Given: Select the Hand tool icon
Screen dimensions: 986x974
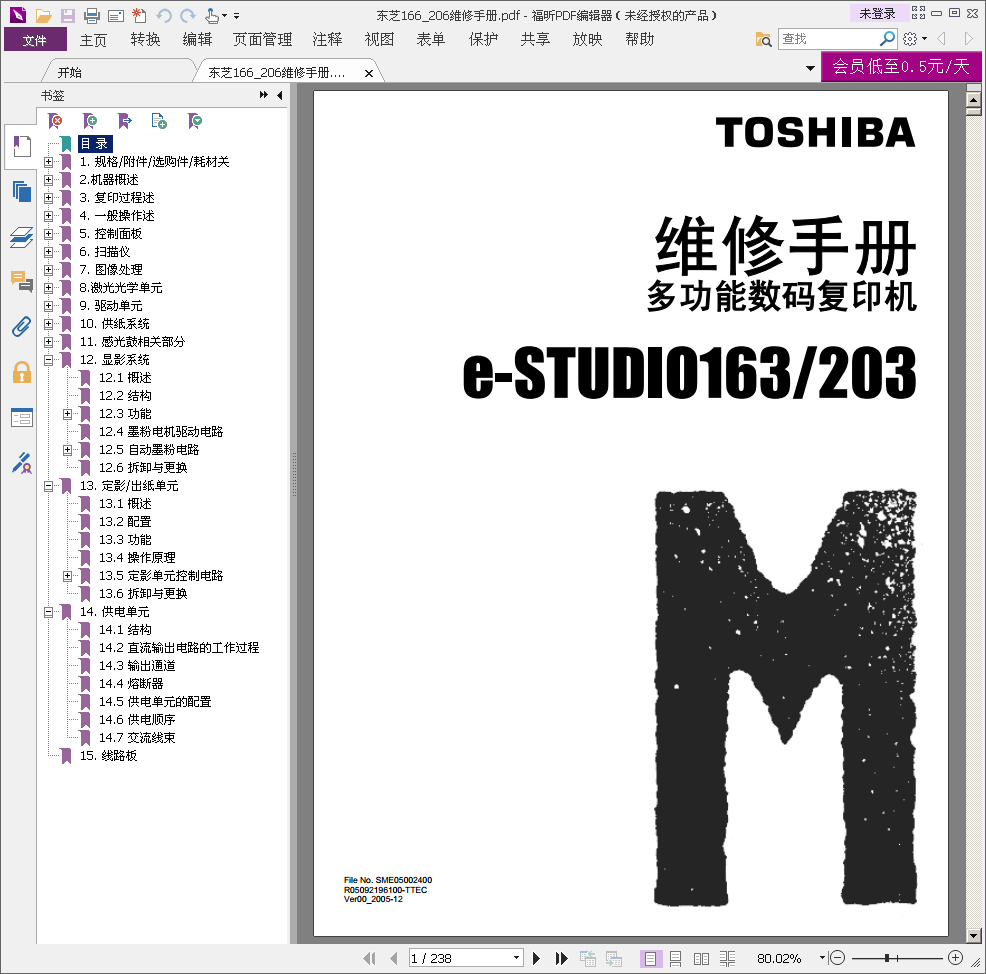Looking at the screenshot, I should (213, 16).
